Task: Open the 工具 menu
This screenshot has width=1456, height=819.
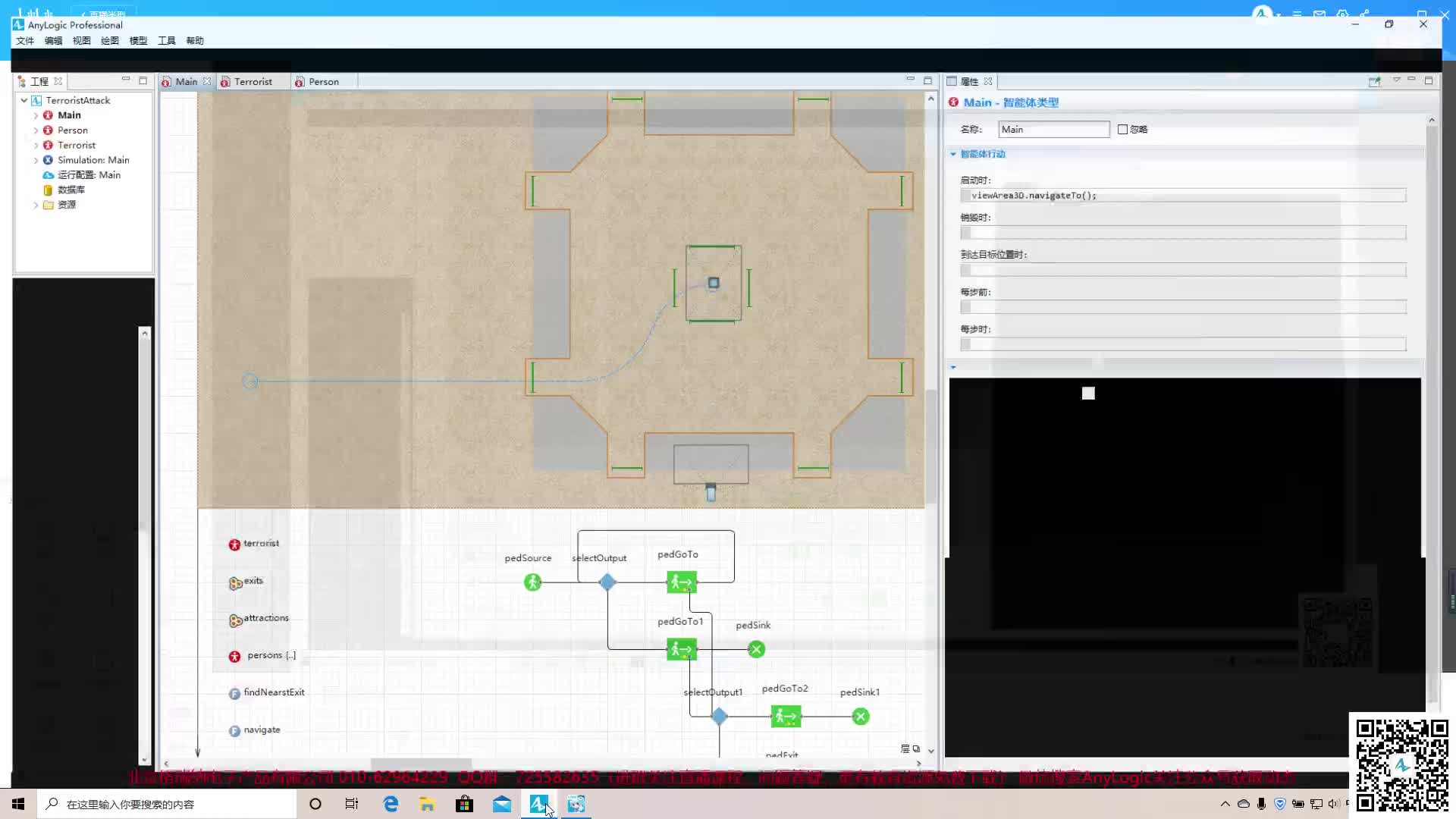Action: click(166, 41)
